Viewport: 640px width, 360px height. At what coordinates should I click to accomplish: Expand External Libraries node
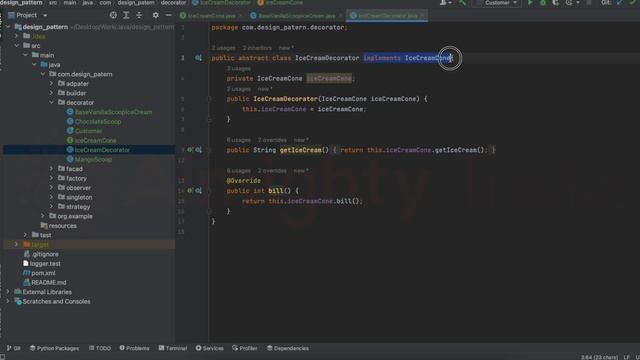(x=8, y=292)
